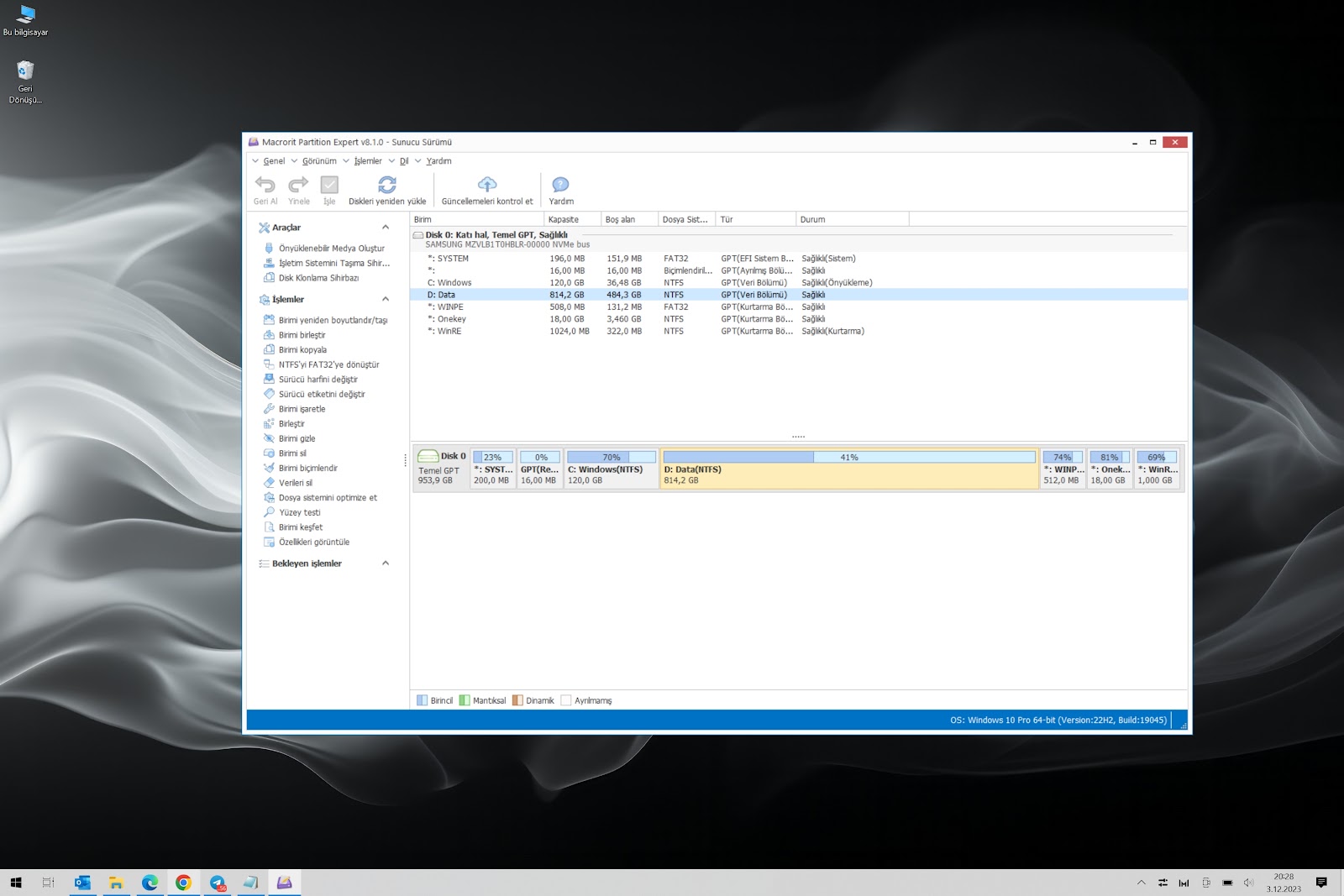Open the Görünüm menu
This screenshot has width=1344, height=896.
tap(319, 161)
